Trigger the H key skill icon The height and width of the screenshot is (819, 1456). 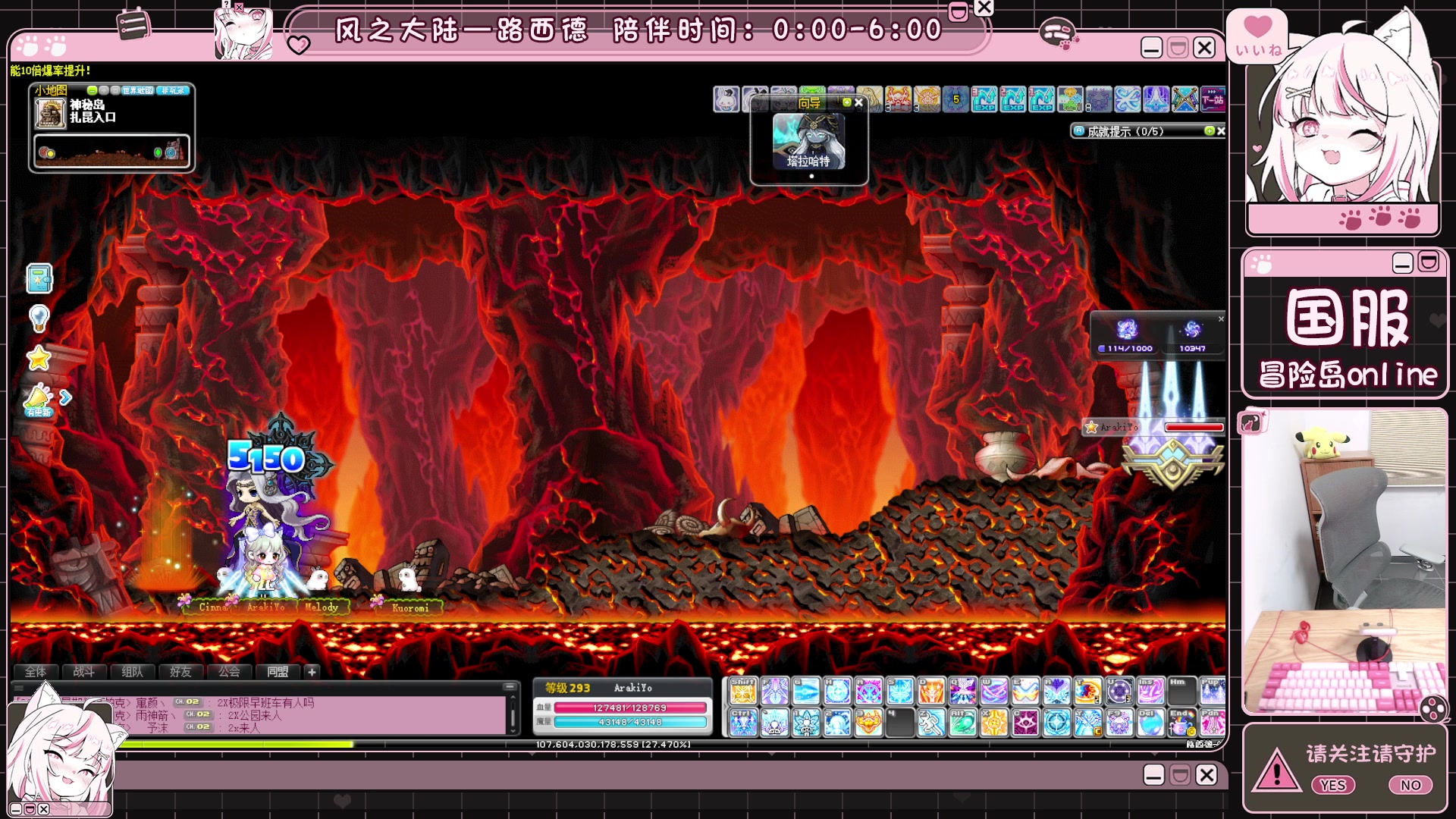pyautogui.click(x=837, y=691)
